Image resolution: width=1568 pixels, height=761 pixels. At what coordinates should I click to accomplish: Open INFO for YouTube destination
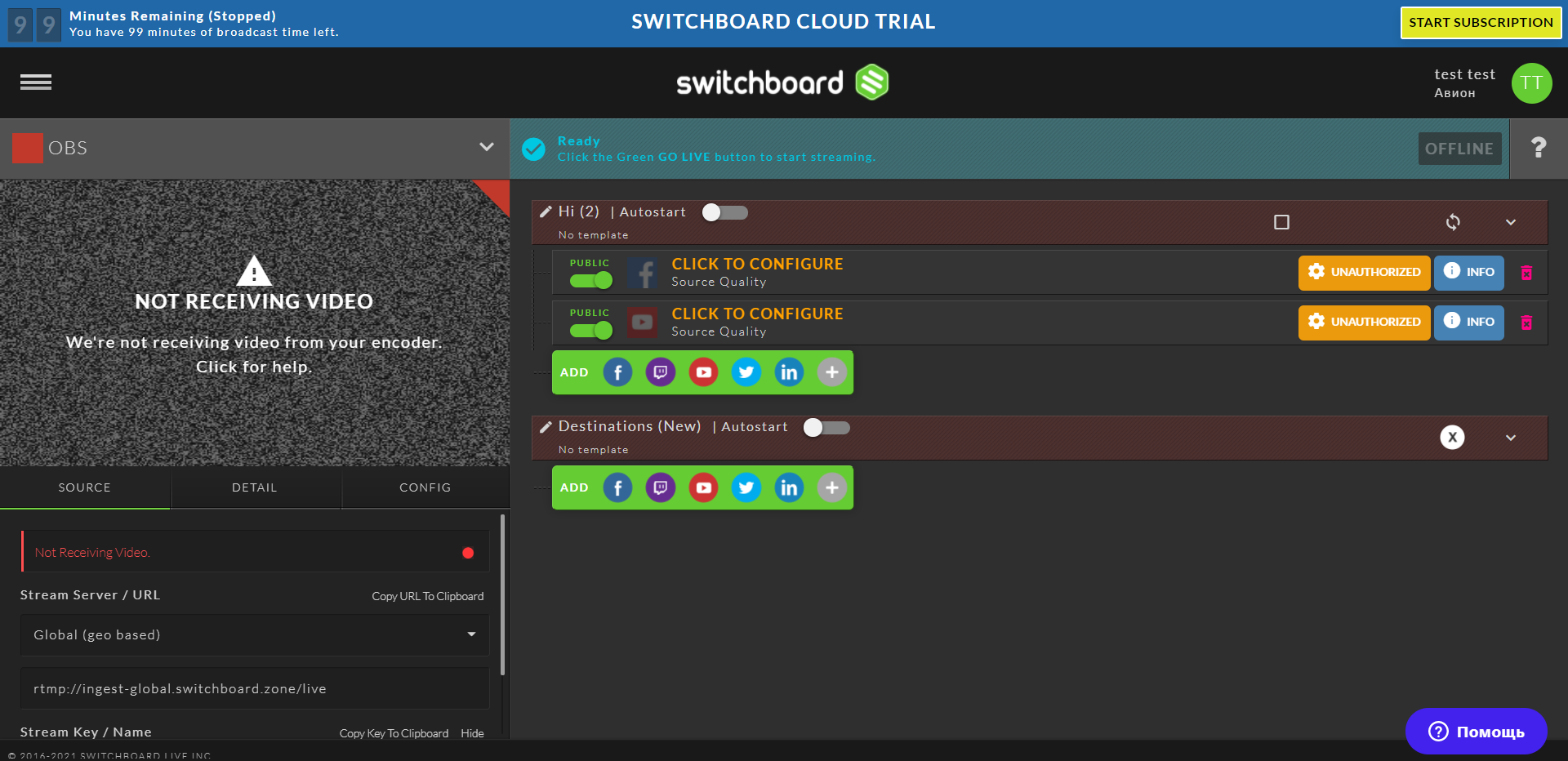tap(1469, 323)
